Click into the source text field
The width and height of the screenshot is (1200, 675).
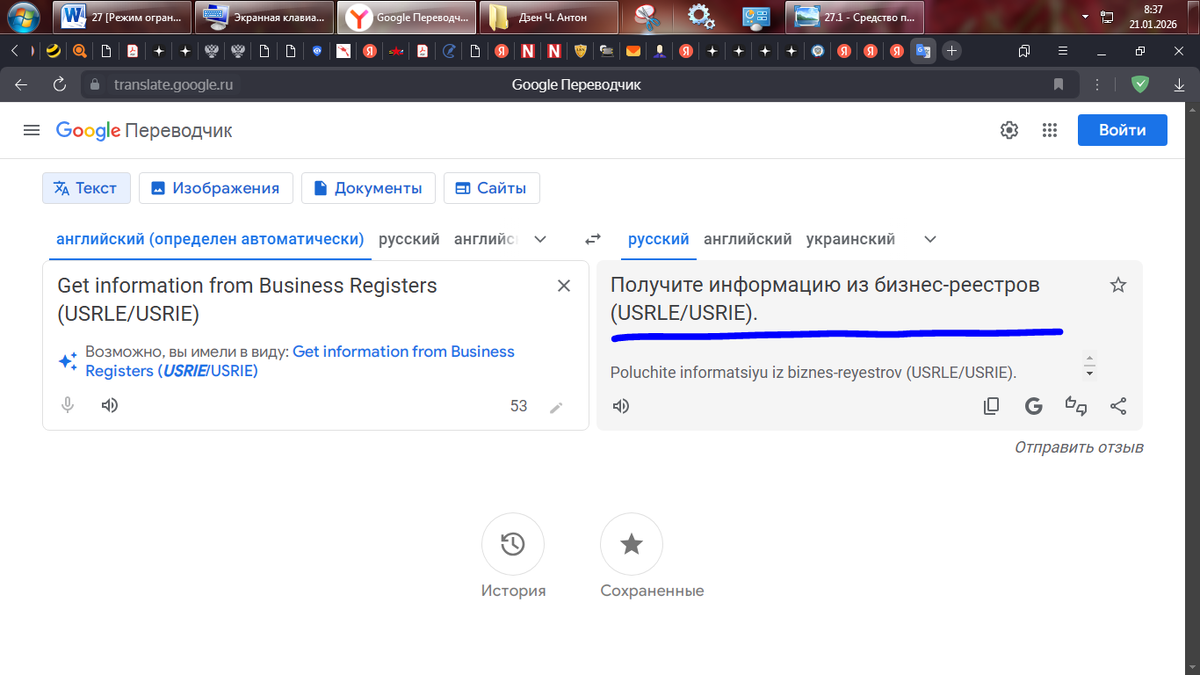[x=300, y=300]
